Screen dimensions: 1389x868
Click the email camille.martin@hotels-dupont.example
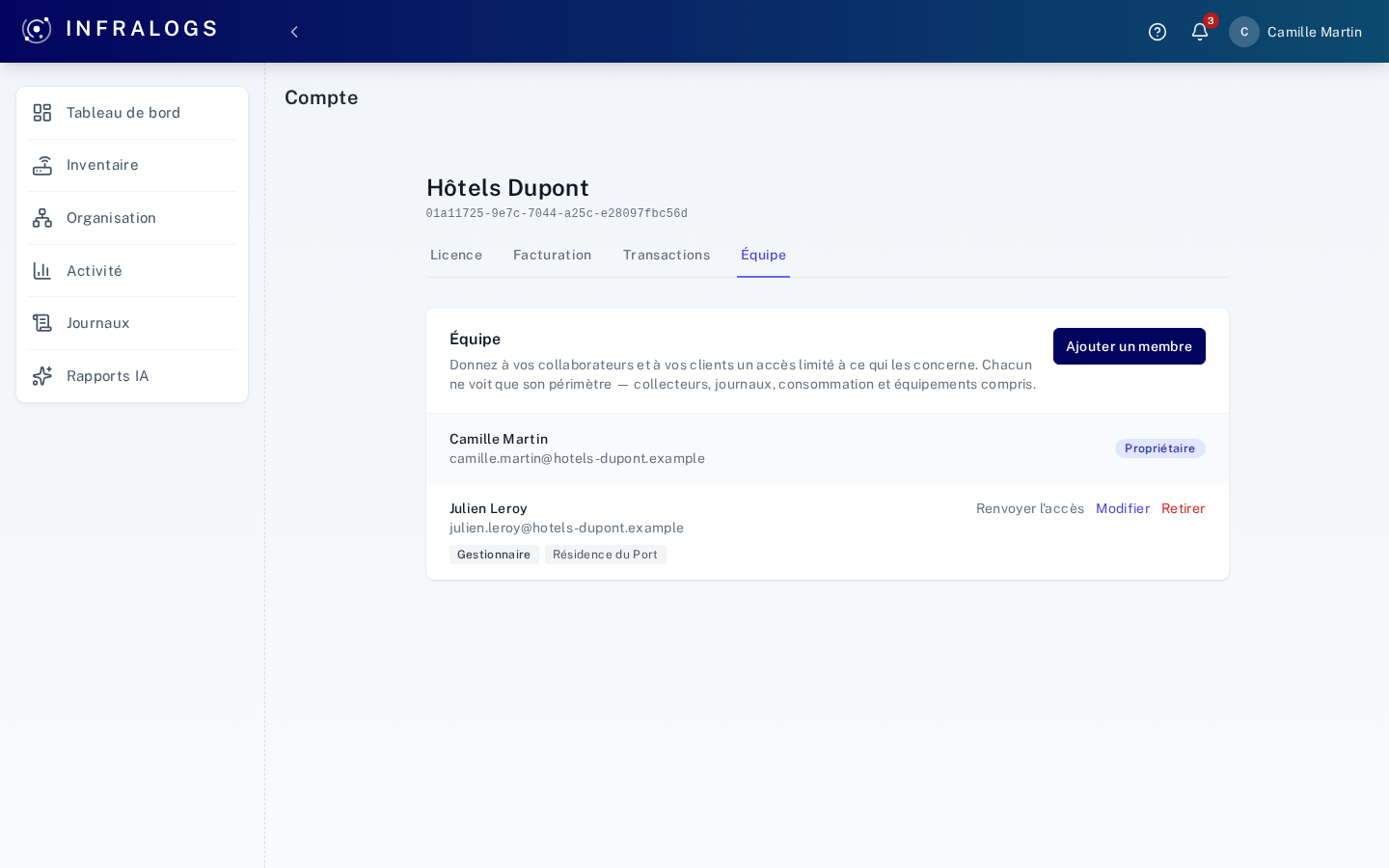coord(577,458)
